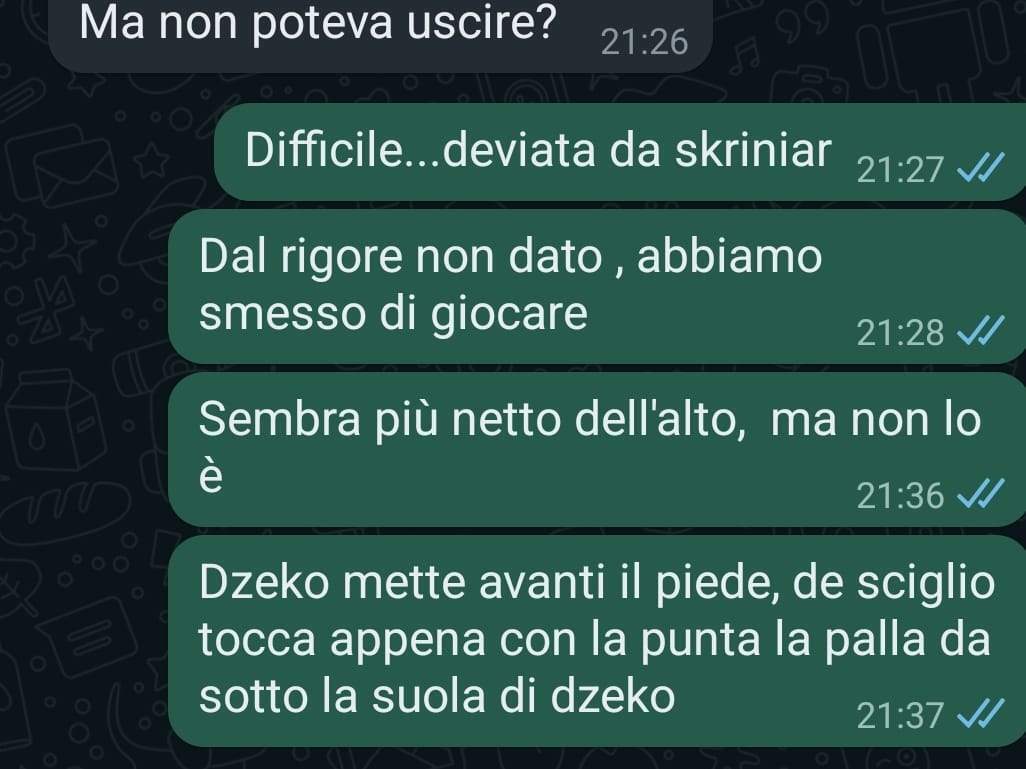Image resolution: width=1026 pixels, height=769 pixels.
Task: Tap the 'Sembra più netto dell'alto' message
Action: point(597,450)
